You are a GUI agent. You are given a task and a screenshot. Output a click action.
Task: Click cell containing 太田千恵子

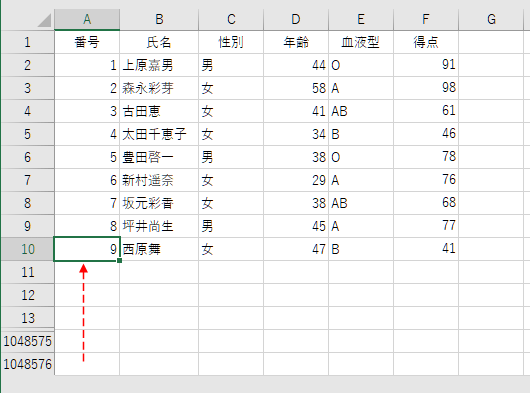[159, 134]
